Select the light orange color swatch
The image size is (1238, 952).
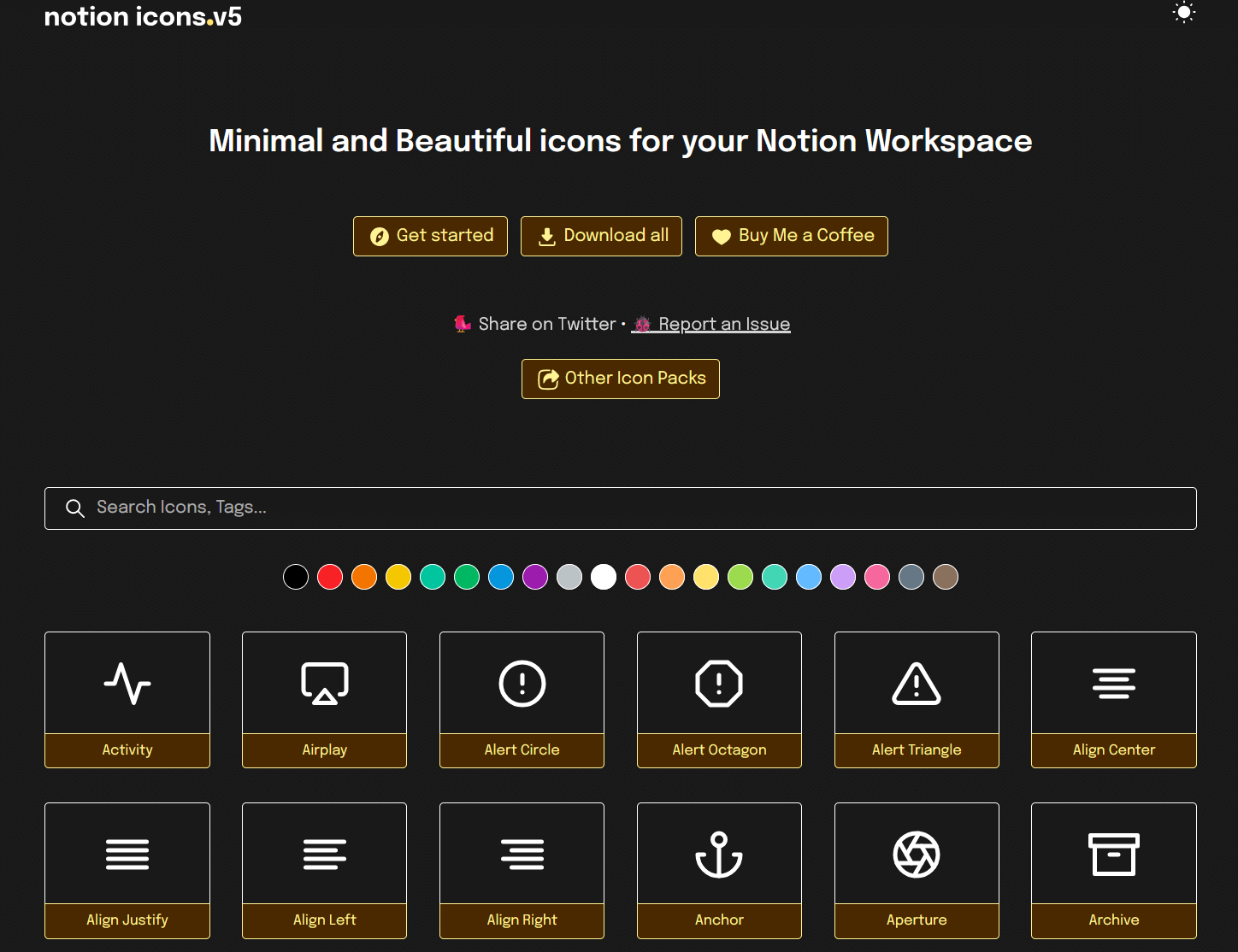(672, 577)
